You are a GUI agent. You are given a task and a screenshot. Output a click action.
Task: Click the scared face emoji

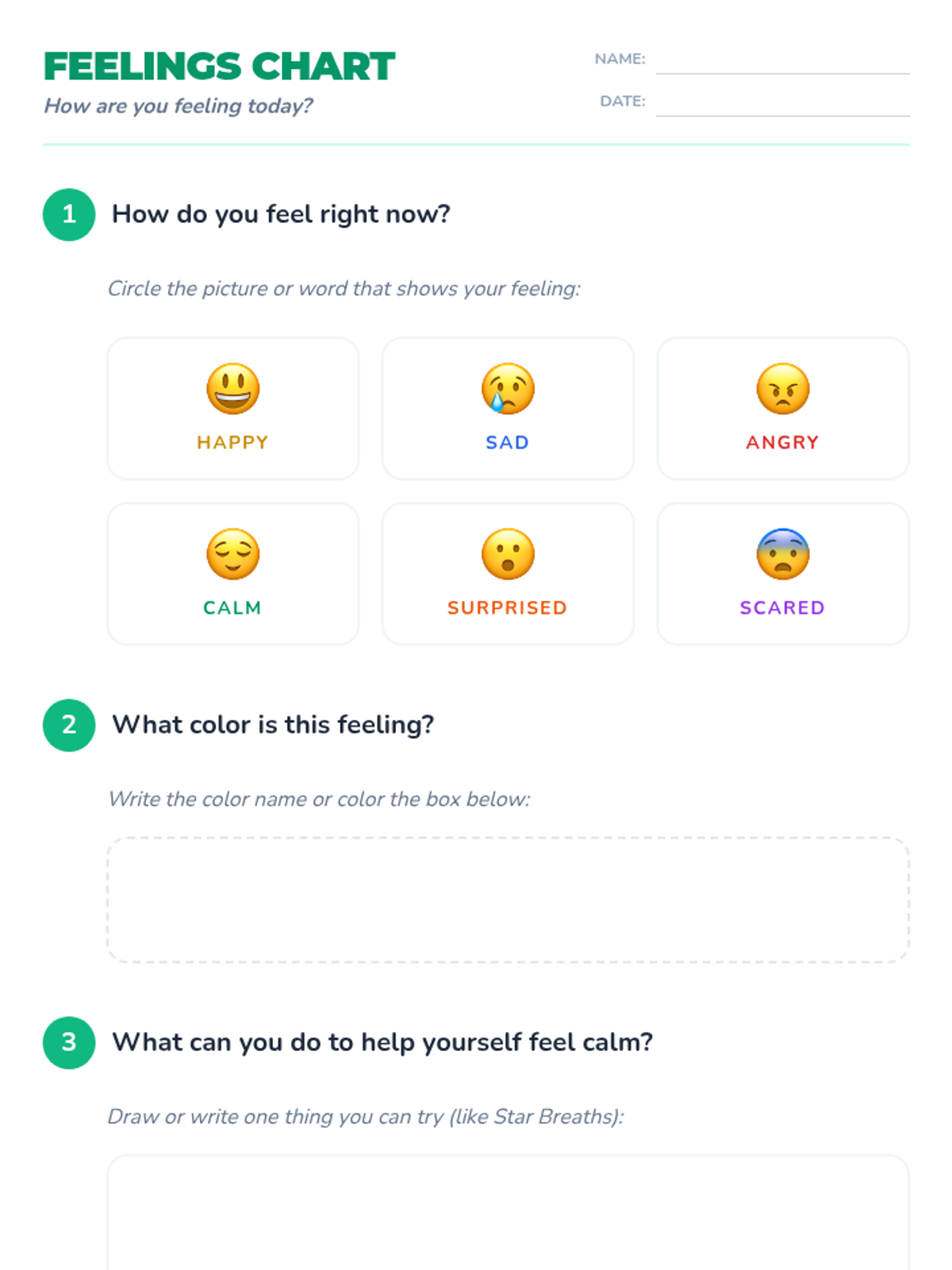(783, 554)
